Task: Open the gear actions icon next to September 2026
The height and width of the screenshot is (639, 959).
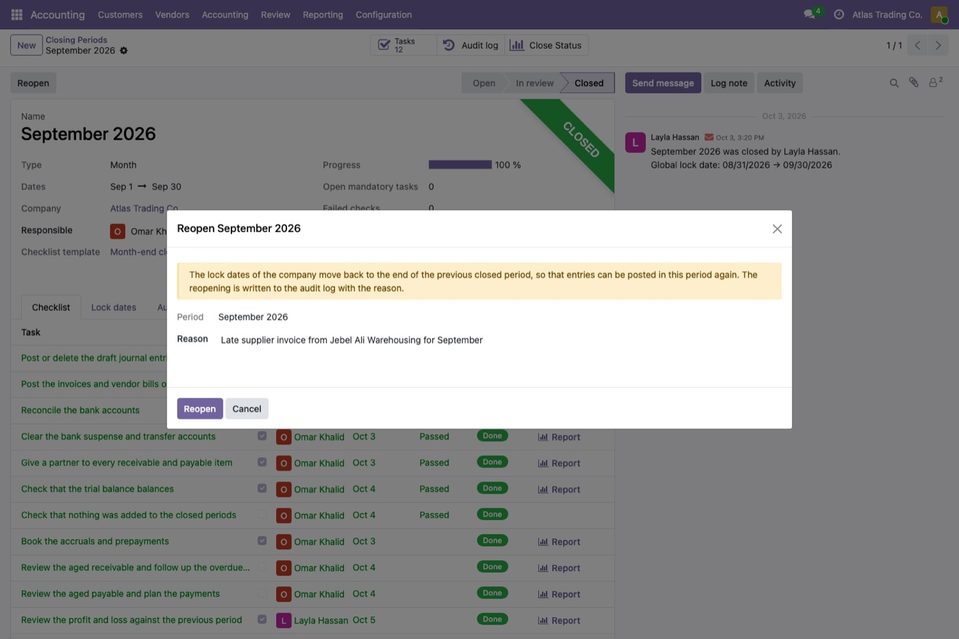Action: coord(124,51)
